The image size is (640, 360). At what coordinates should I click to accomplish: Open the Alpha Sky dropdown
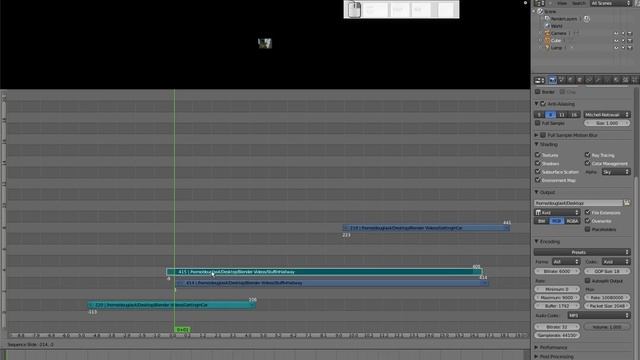point(616,172)
